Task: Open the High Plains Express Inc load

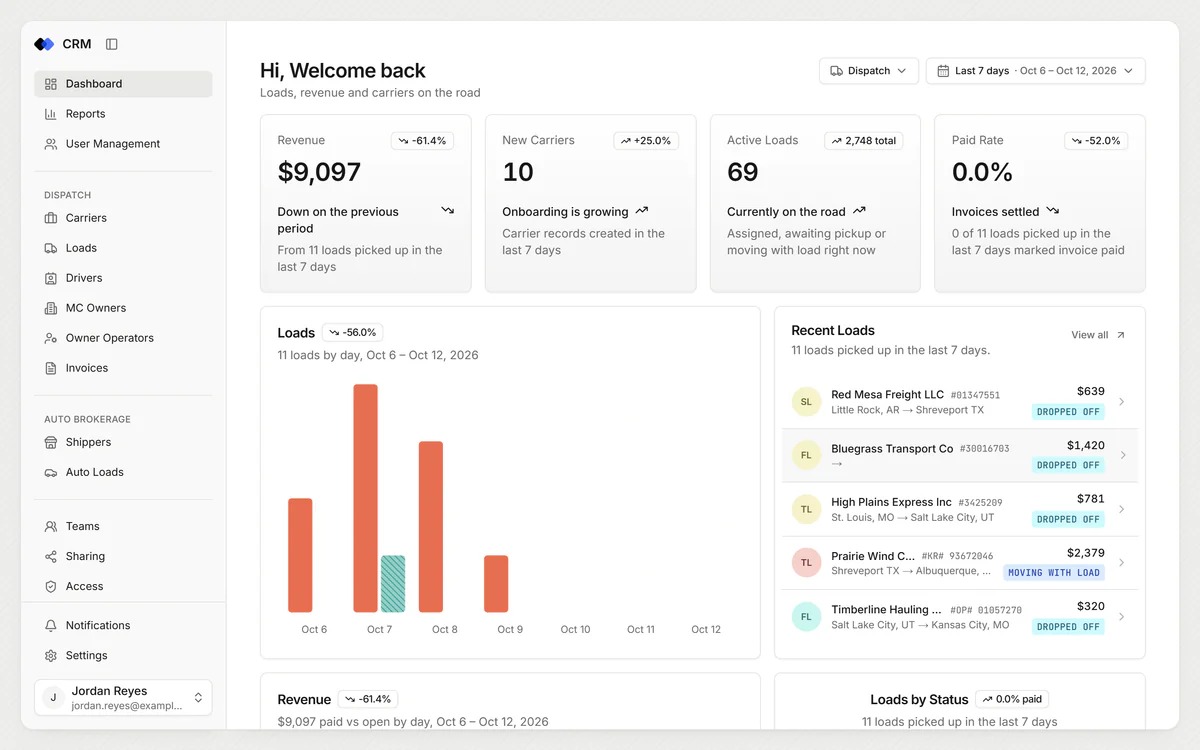Action: 960,509
